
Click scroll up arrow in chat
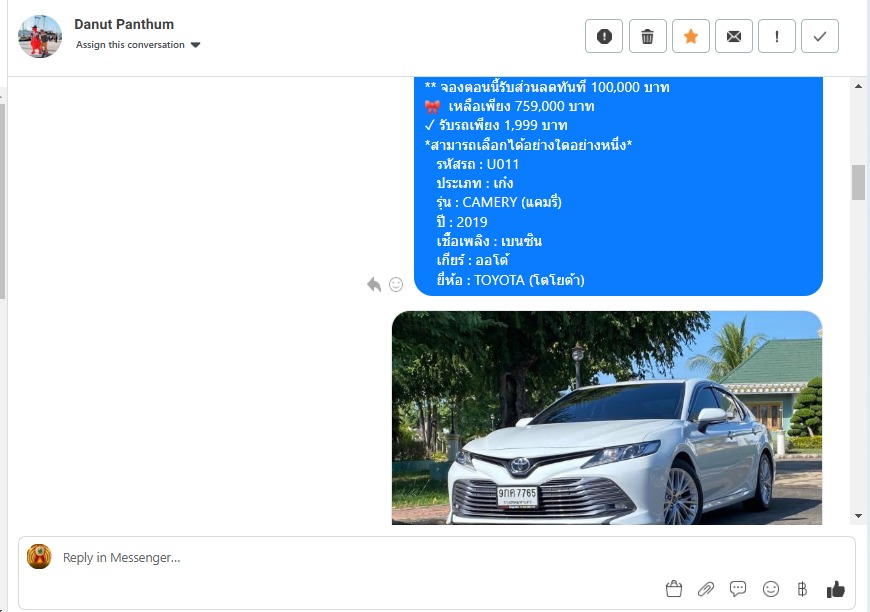point(858,86)
